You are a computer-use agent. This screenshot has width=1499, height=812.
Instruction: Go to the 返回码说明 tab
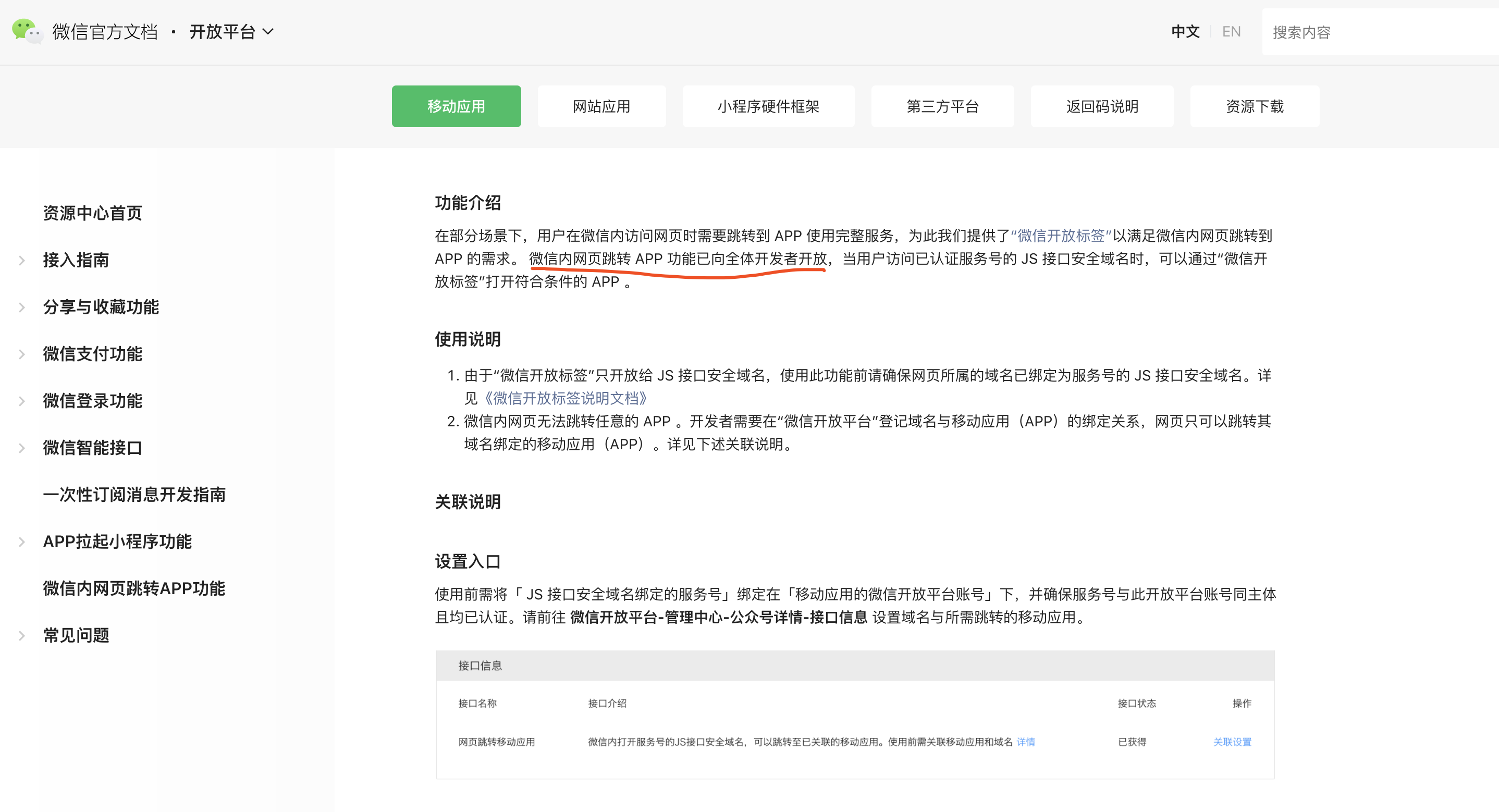click(x=1101, y=106)
